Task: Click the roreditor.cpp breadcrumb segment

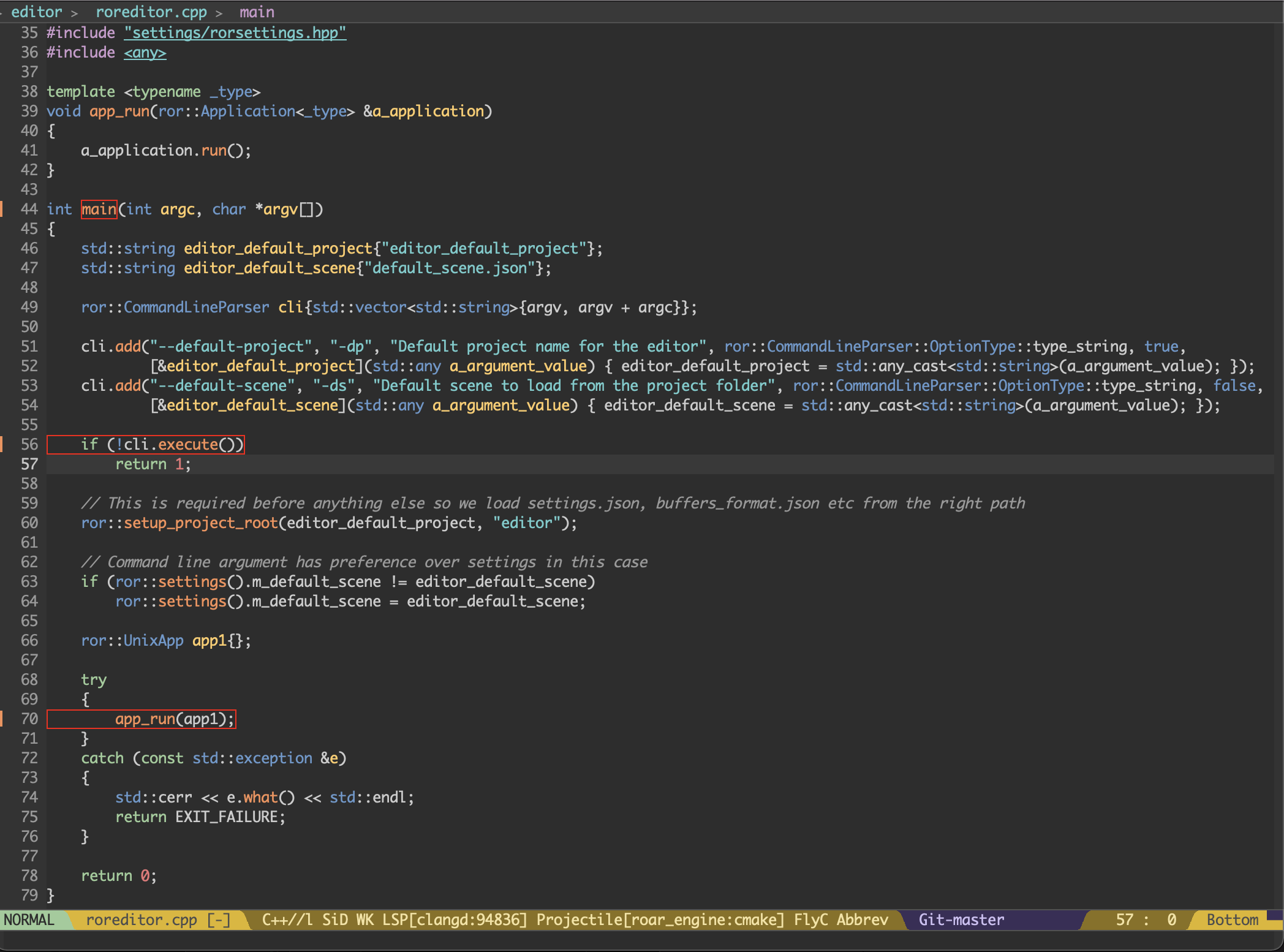Action: [151, 12]
